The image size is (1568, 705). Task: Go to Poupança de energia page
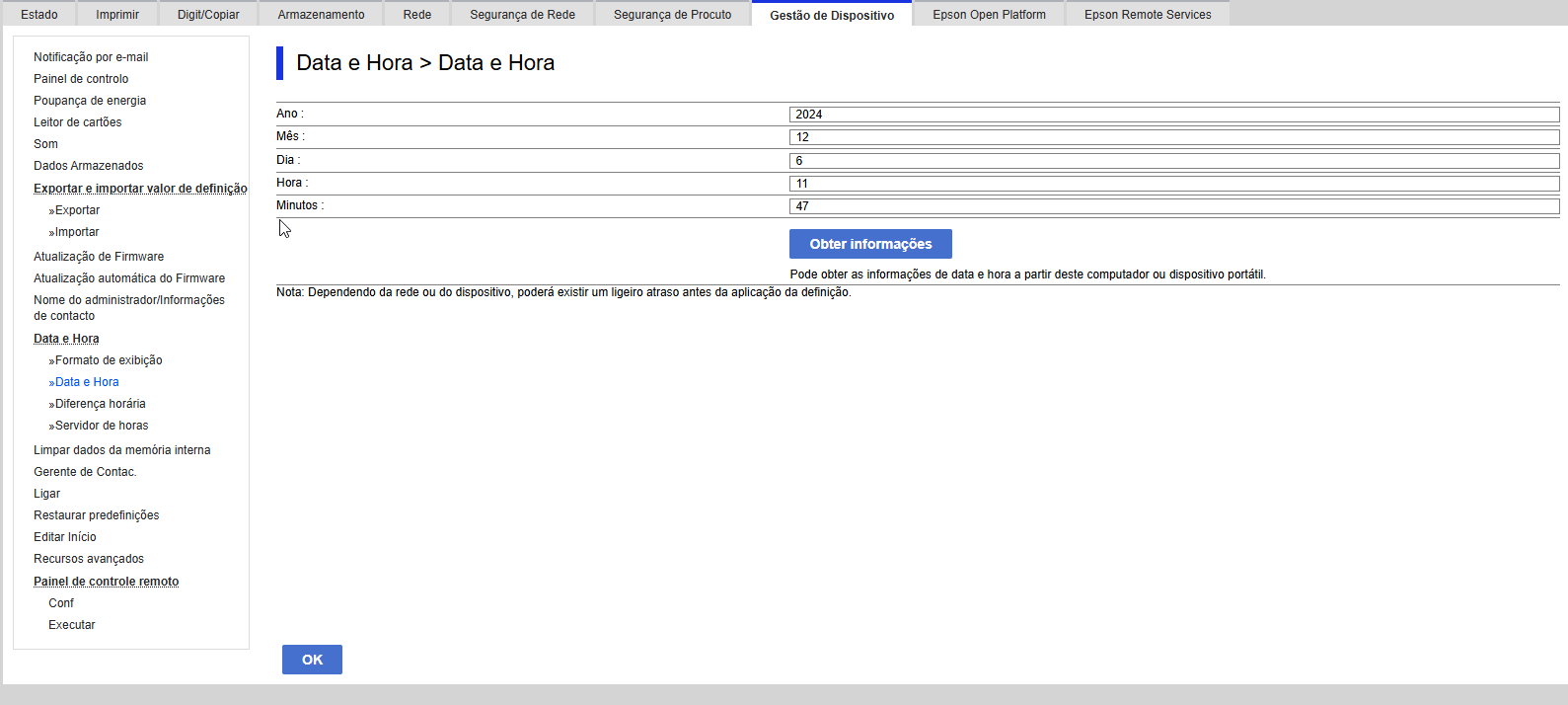click(90, 101)
